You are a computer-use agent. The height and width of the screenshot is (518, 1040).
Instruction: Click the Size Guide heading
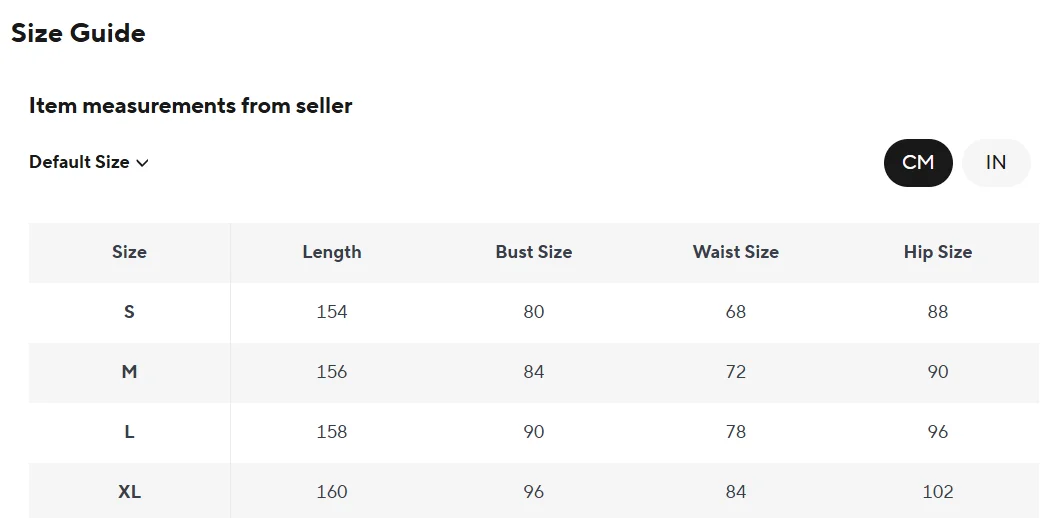(x=78, y=33)
